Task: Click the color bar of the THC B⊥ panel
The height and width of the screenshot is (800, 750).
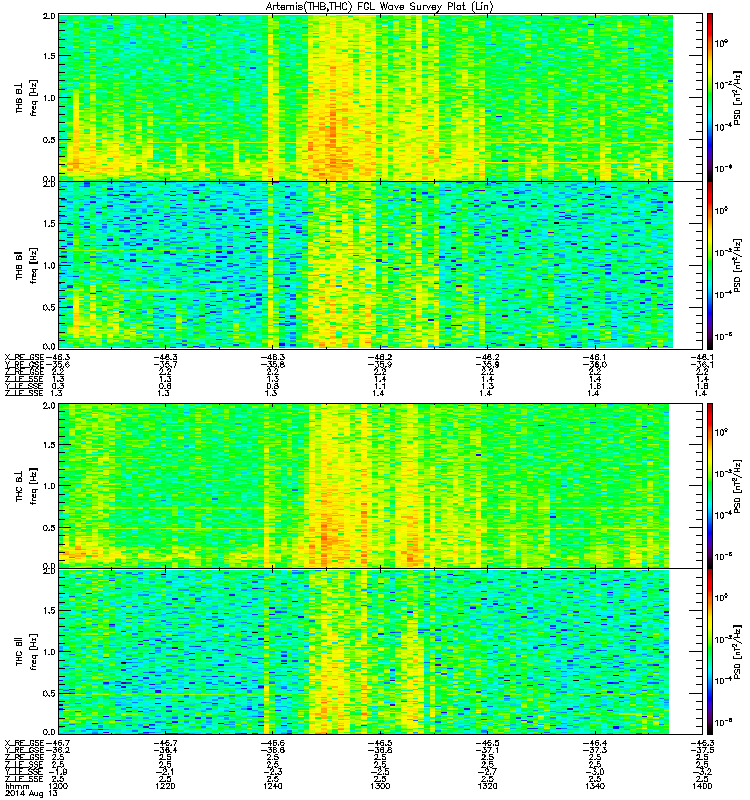Action: coord(710,485)
